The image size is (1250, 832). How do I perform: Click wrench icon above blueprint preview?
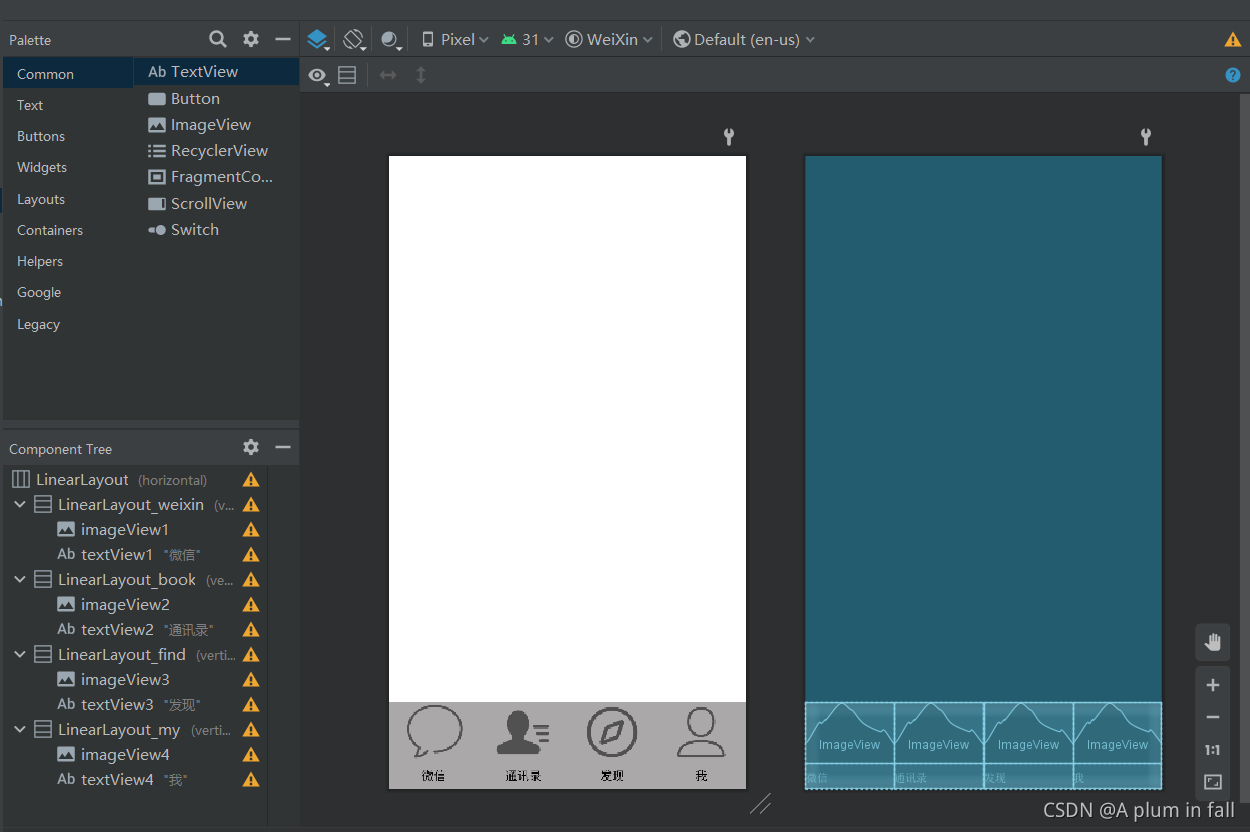click(1146, 137)
